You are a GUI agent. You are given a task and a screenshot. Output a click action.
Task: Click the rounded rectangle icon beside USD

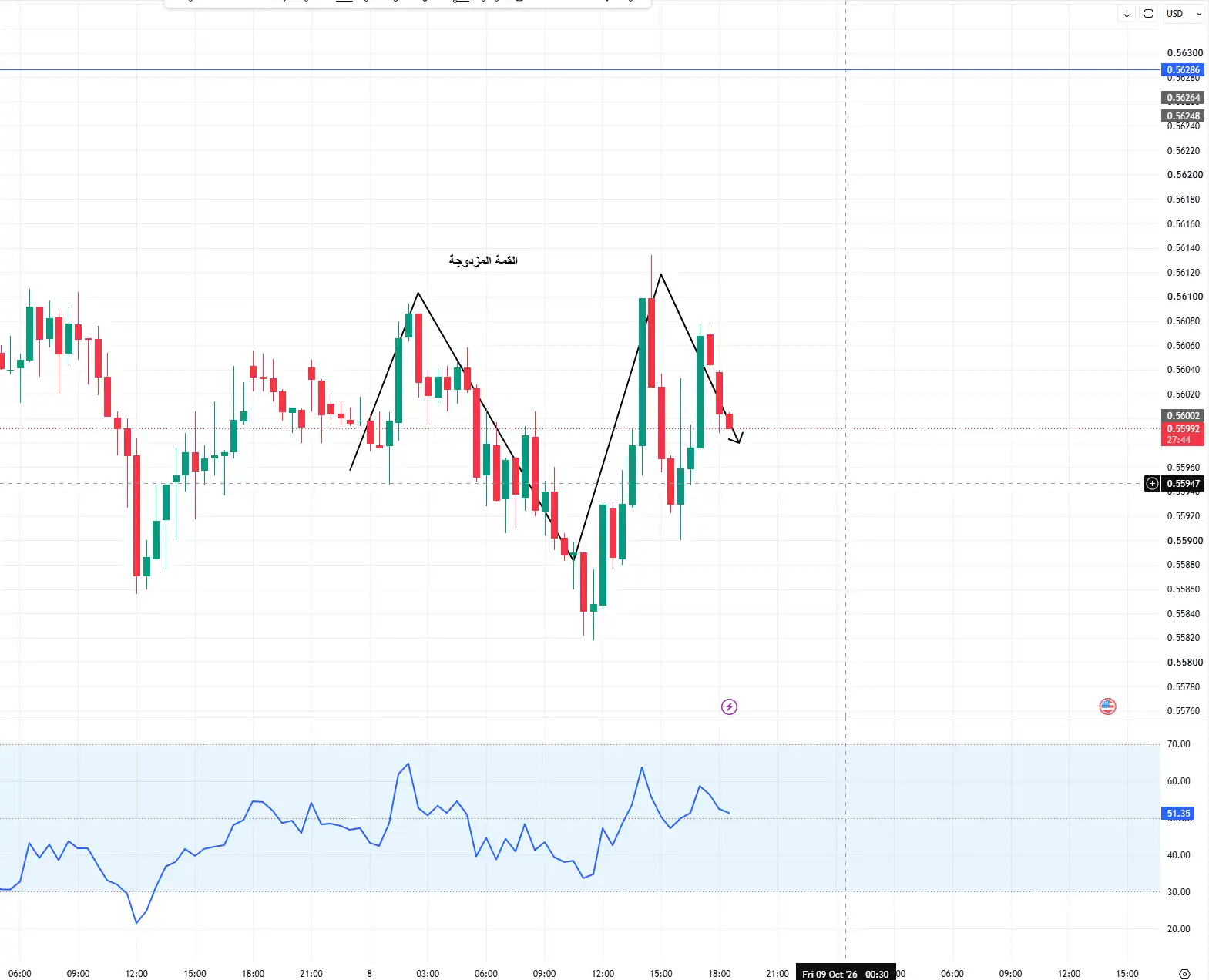point(1148,14)
